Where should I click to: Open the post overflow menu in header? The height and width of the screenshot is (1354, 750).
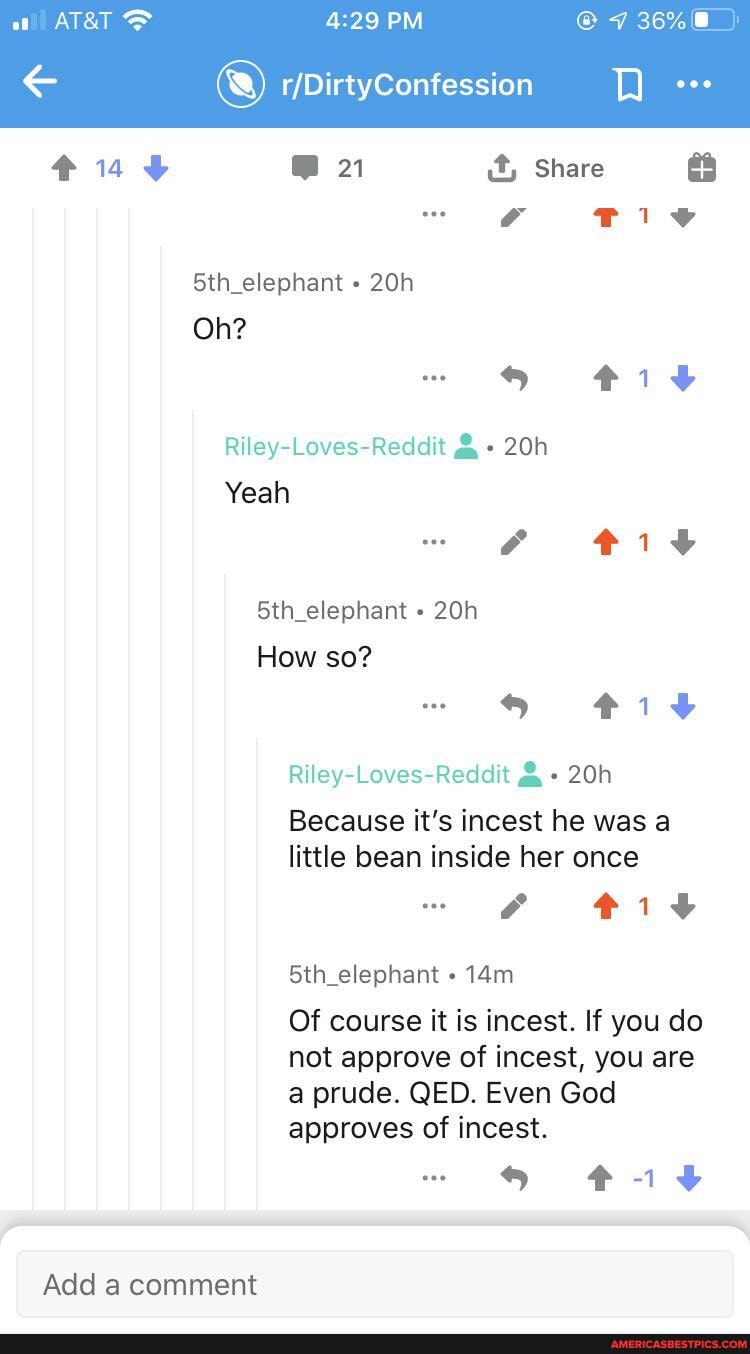(x=693, y=85)
